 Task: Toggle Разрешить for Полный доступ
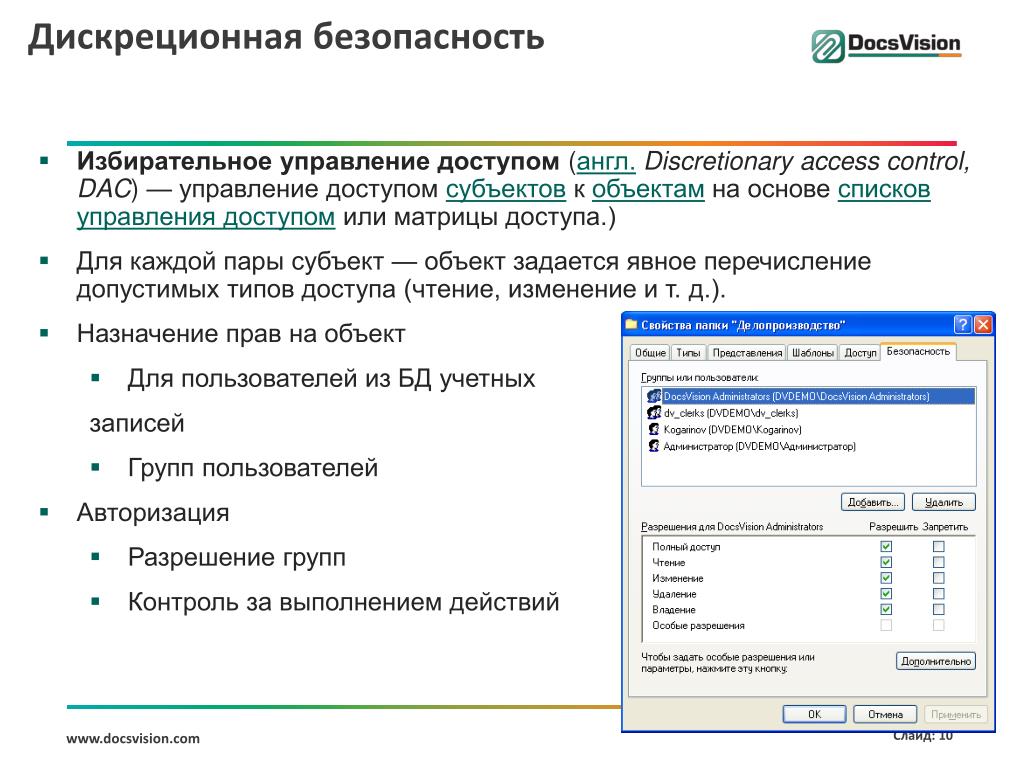tap(886, 547)
